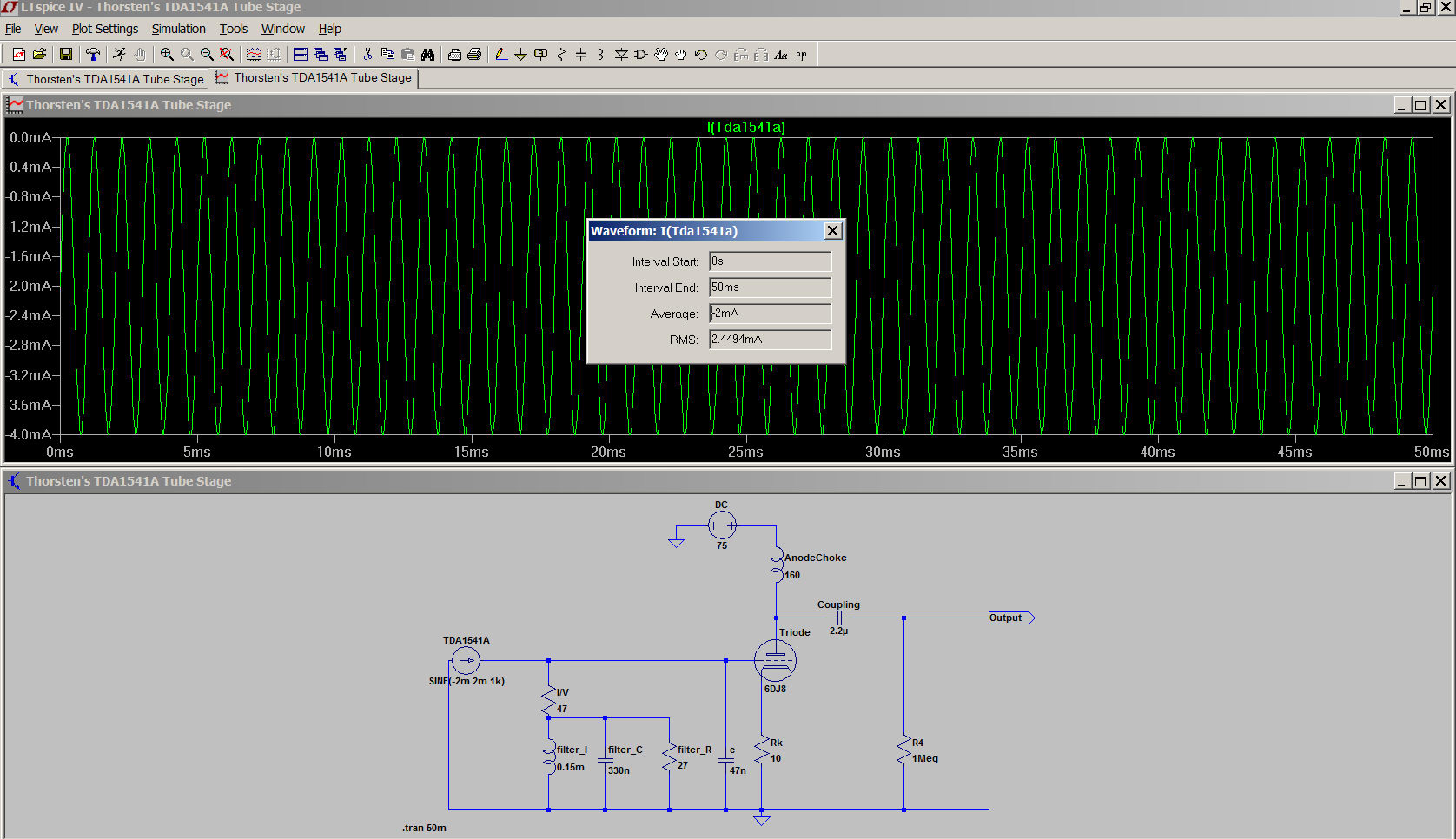Click the Zoom Out magnifier icon

click(207, 54)
